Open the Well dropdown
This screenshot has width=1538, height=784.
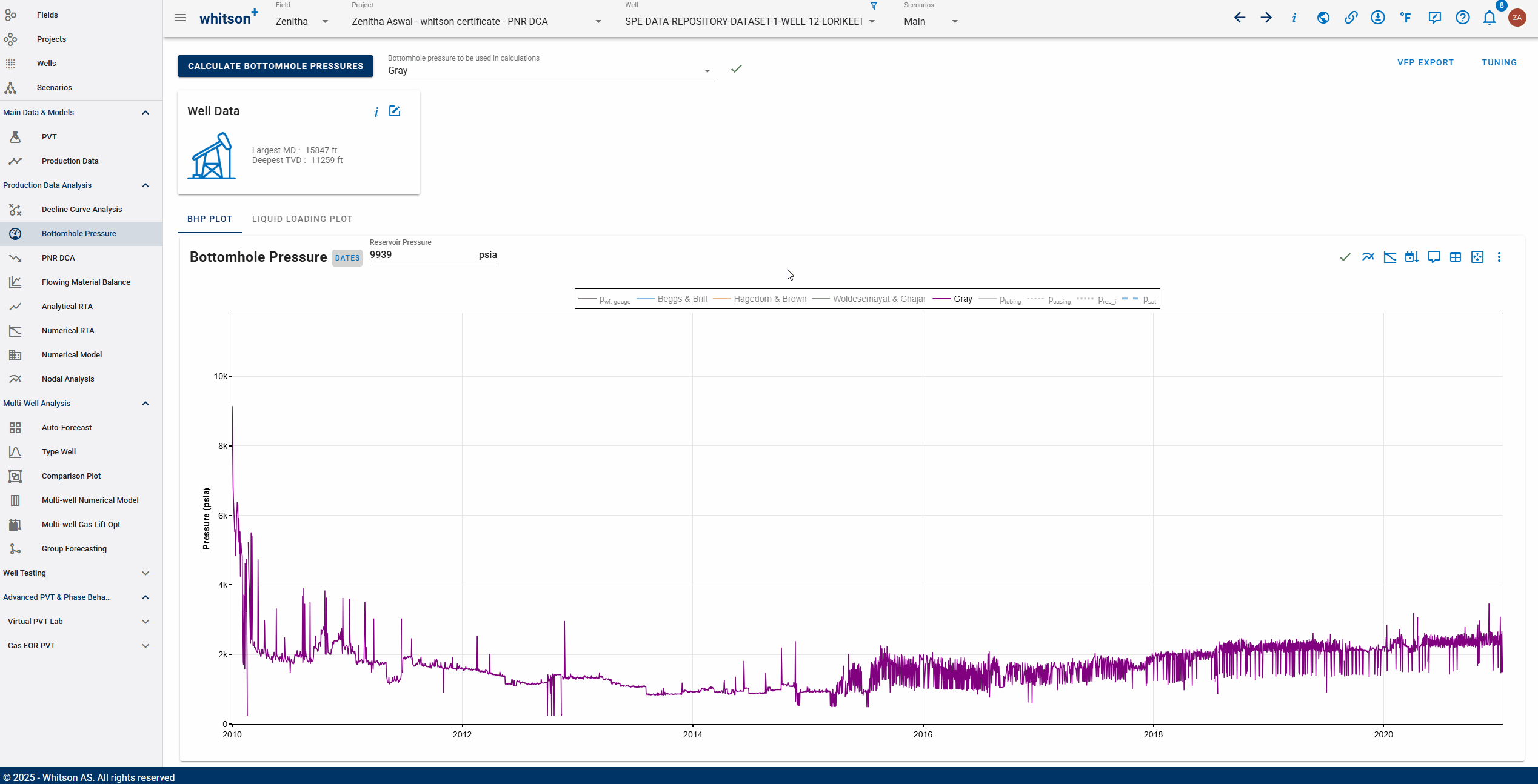point(750,21)
